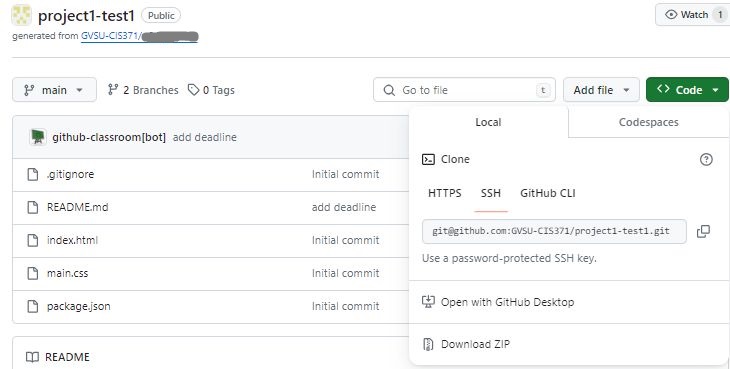
Task: Click the zip file icon beside Download ZIP
Action: (x=428, y=344)
